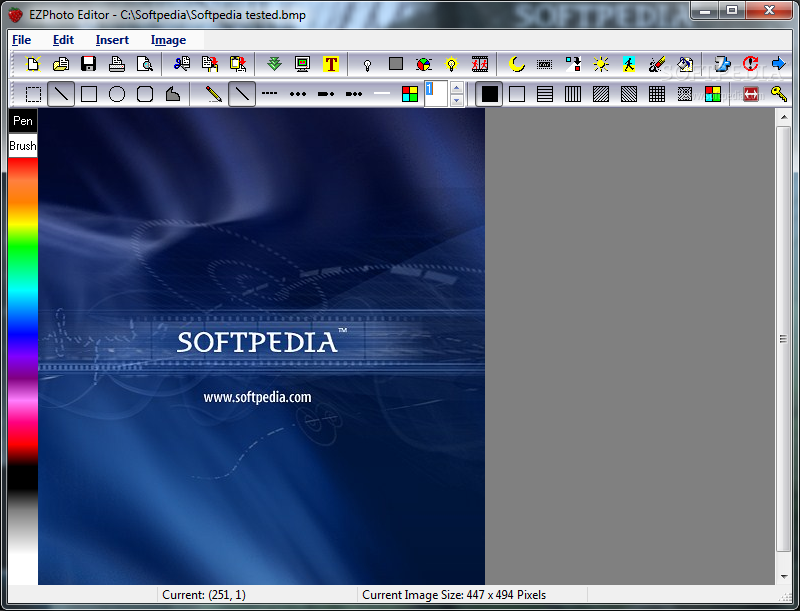Switch to Pen color mode
The image size is (800, 611).
point(23,121)
